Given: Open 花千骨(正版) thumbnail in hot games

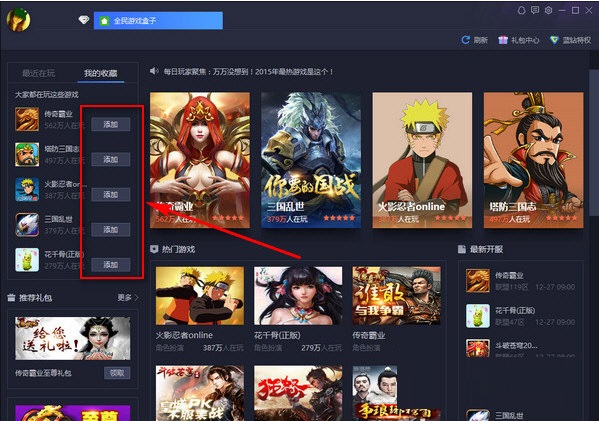Looking at the screenshot, I should click(x=298, y=296).
